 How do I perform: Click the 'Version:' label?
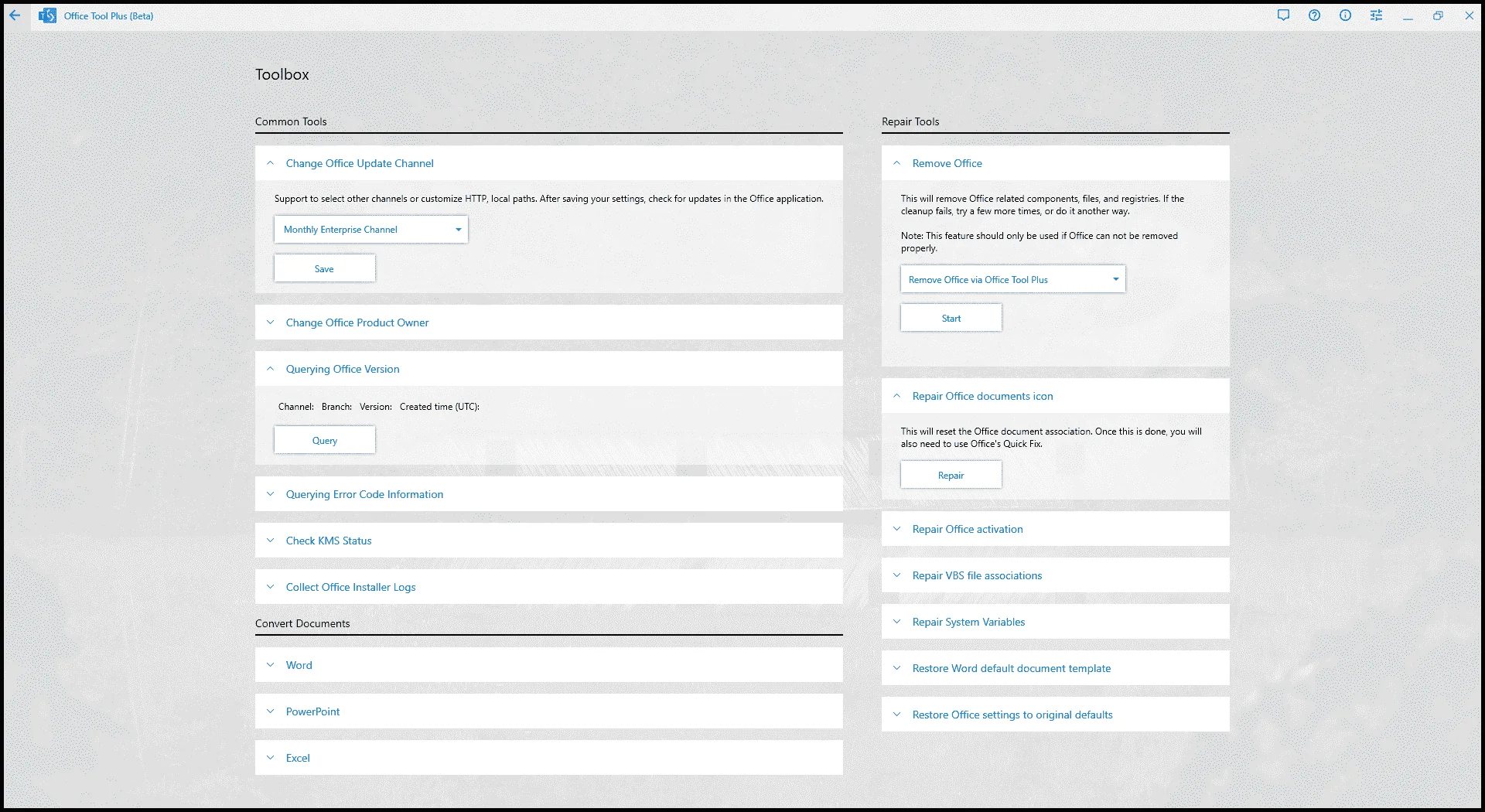pos(376,407)
